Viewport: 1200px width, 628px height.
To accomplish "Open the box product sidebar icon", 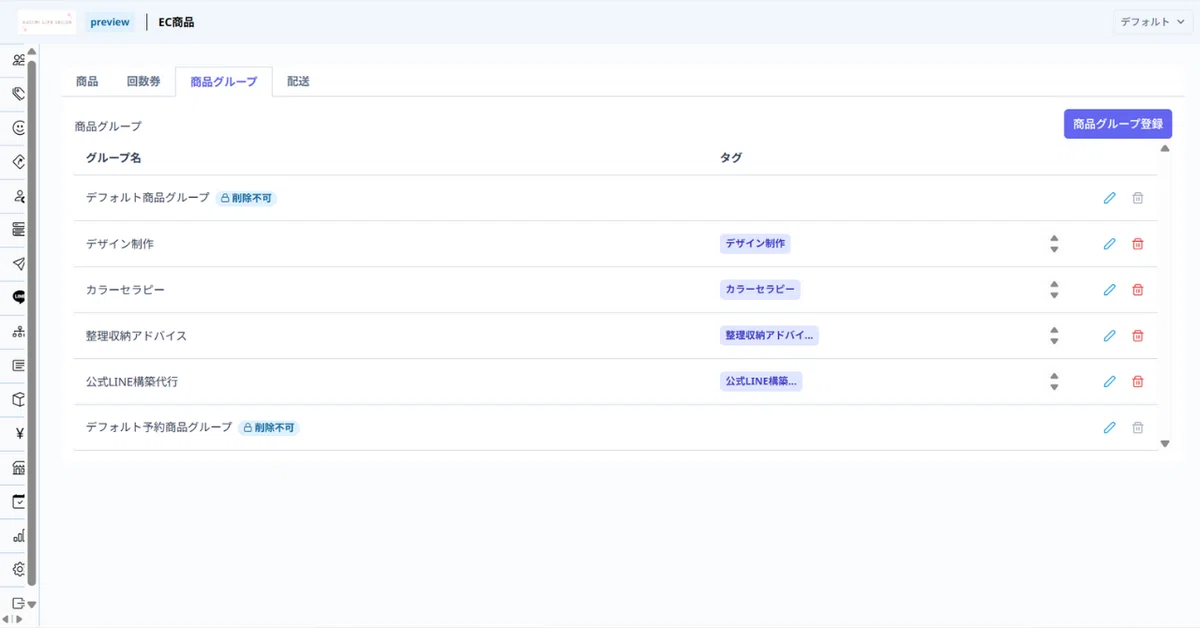I will point(18,400).
